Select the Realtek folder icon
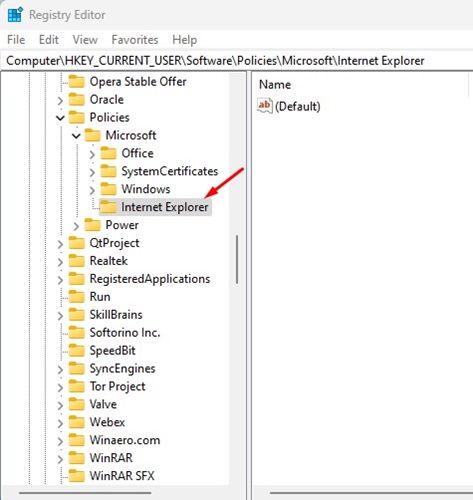 [77, 261]
